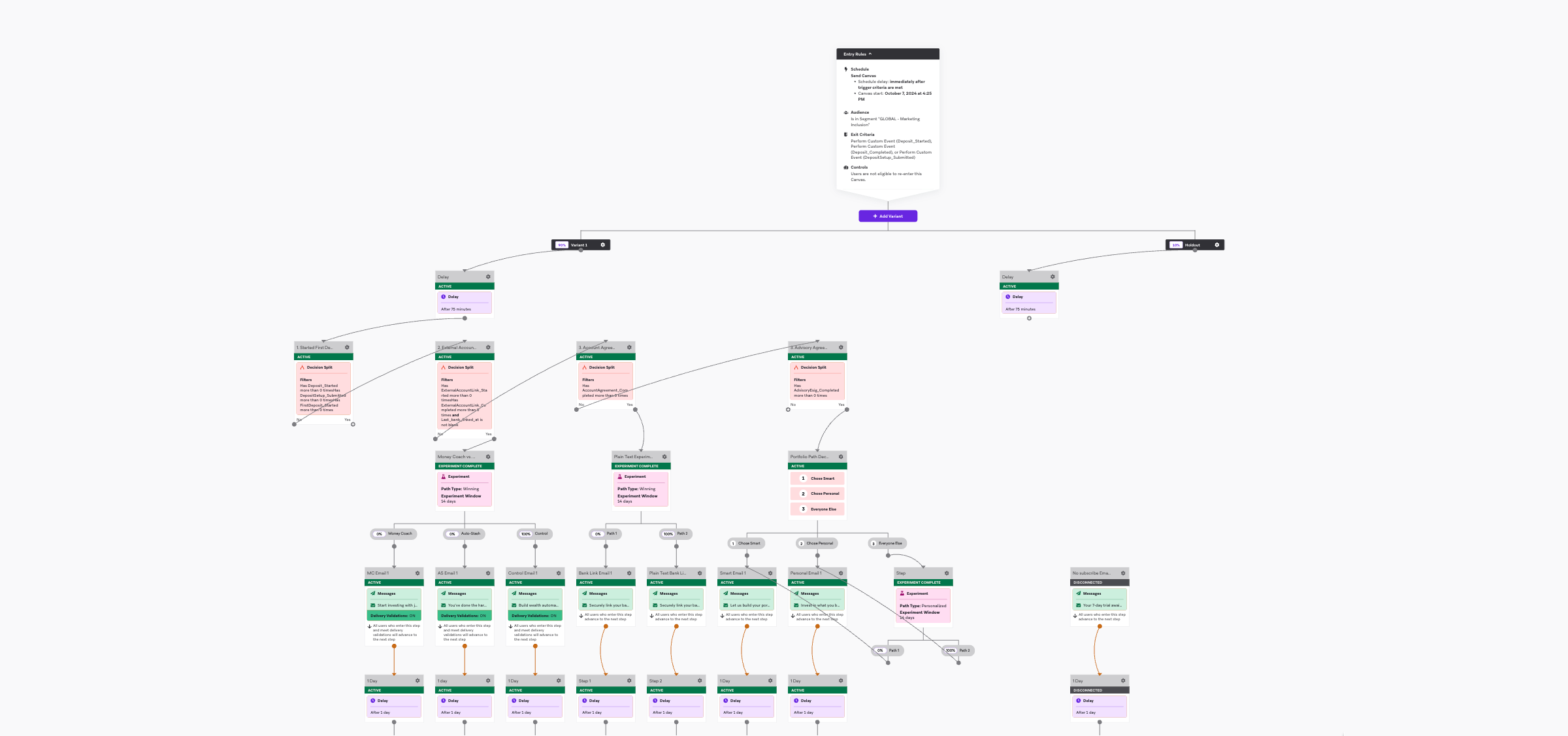Open settings gear on the Delay step
1568x736 pixels.
pyautogui.click(x=488, y=276)
